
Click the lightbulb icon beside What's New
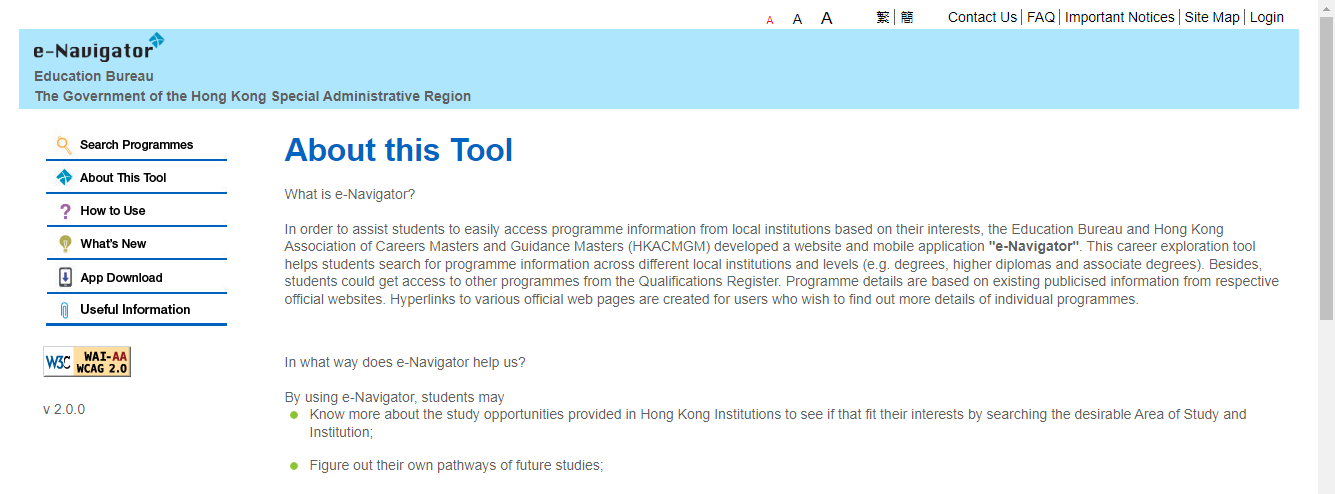click(x=65, y=244)
